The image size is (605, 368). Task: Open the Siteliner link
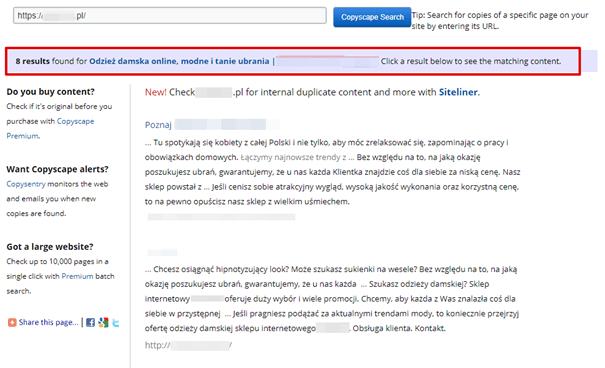458,92
